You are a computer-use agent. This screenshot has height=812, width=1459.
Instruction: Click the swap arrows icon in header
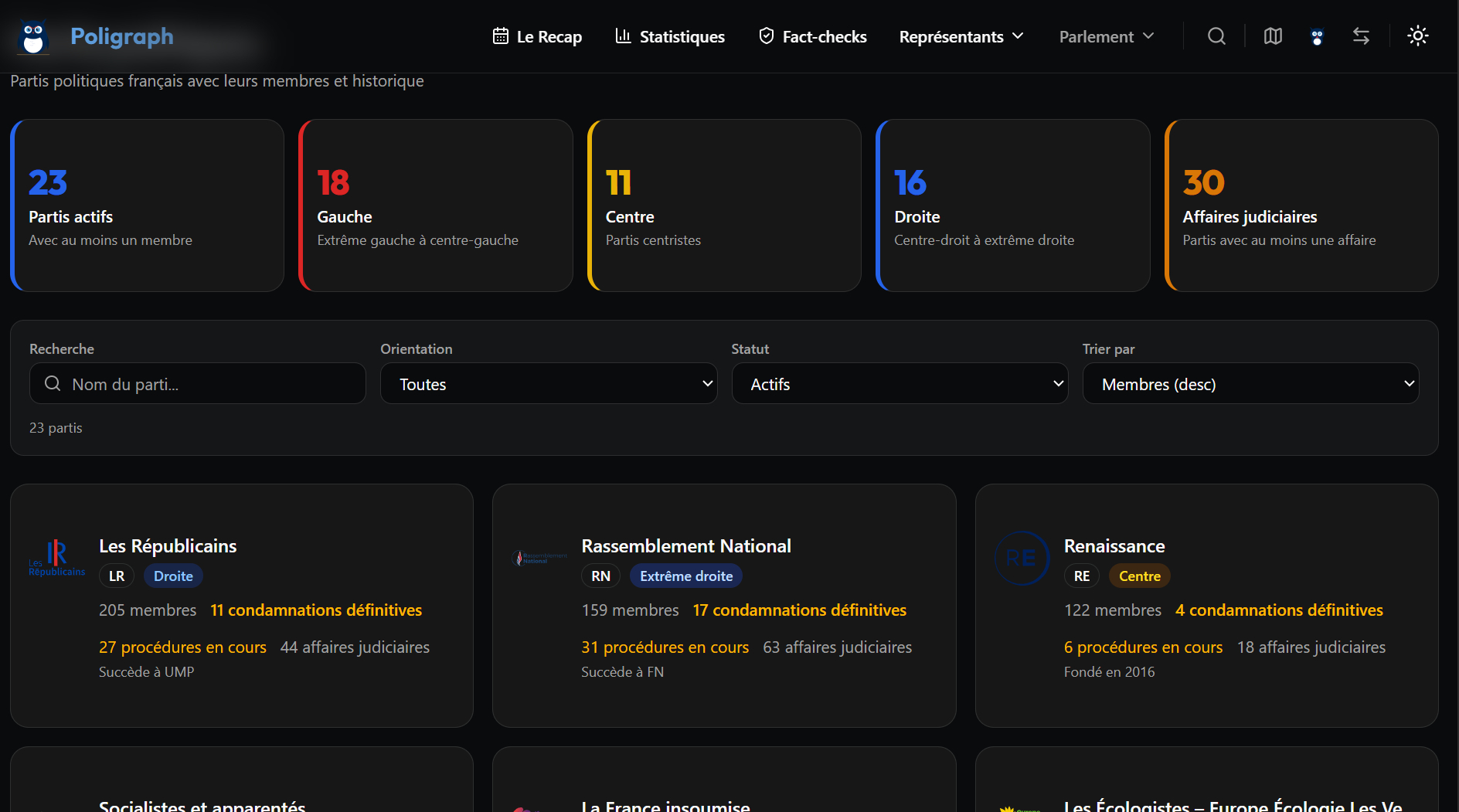1361,36
